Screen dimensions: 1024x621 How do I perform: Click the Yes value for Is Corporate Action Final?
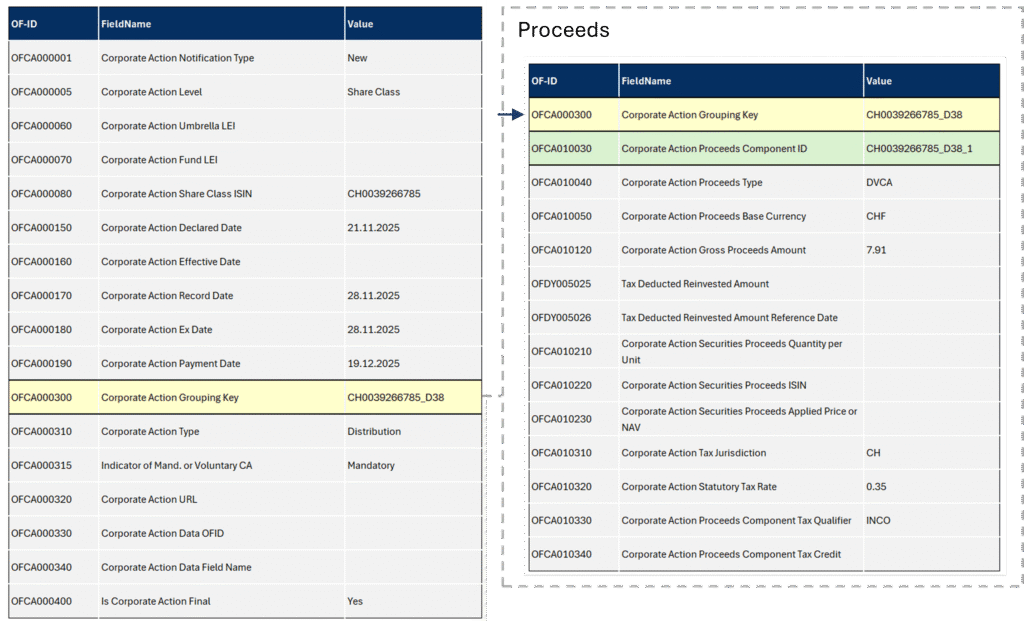click(355, 602)
